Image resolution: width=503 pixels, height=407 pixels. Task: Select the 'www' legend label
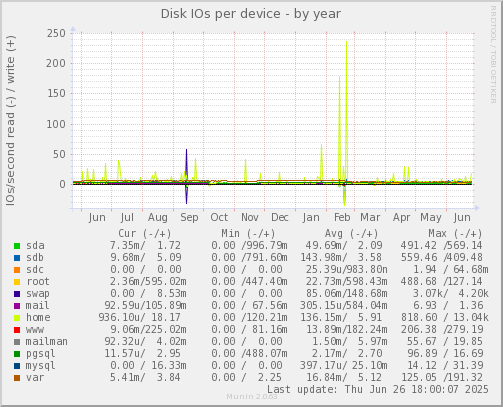[x=35, y=330]
